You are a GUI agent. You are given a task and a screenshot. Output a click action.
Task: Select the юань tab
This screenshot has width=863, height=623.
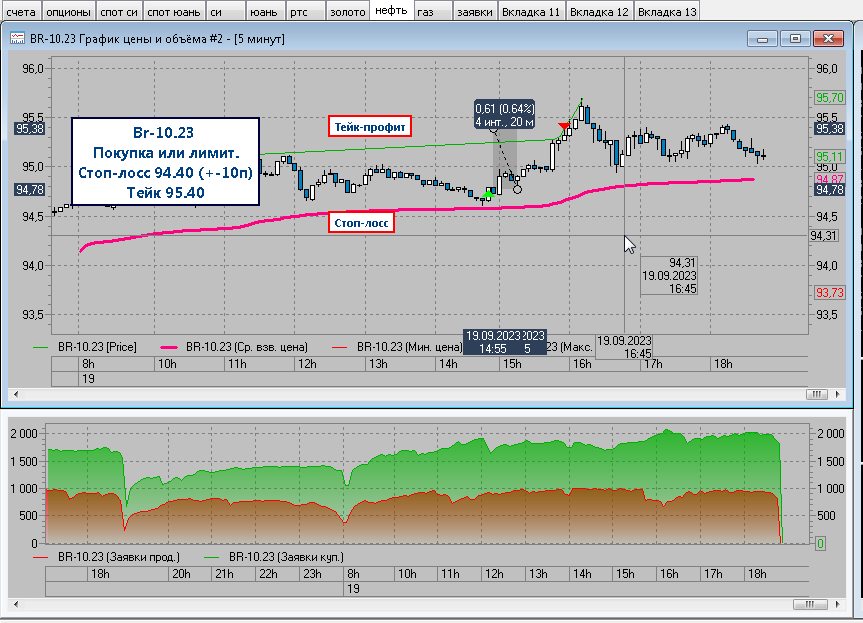point(265,11)
